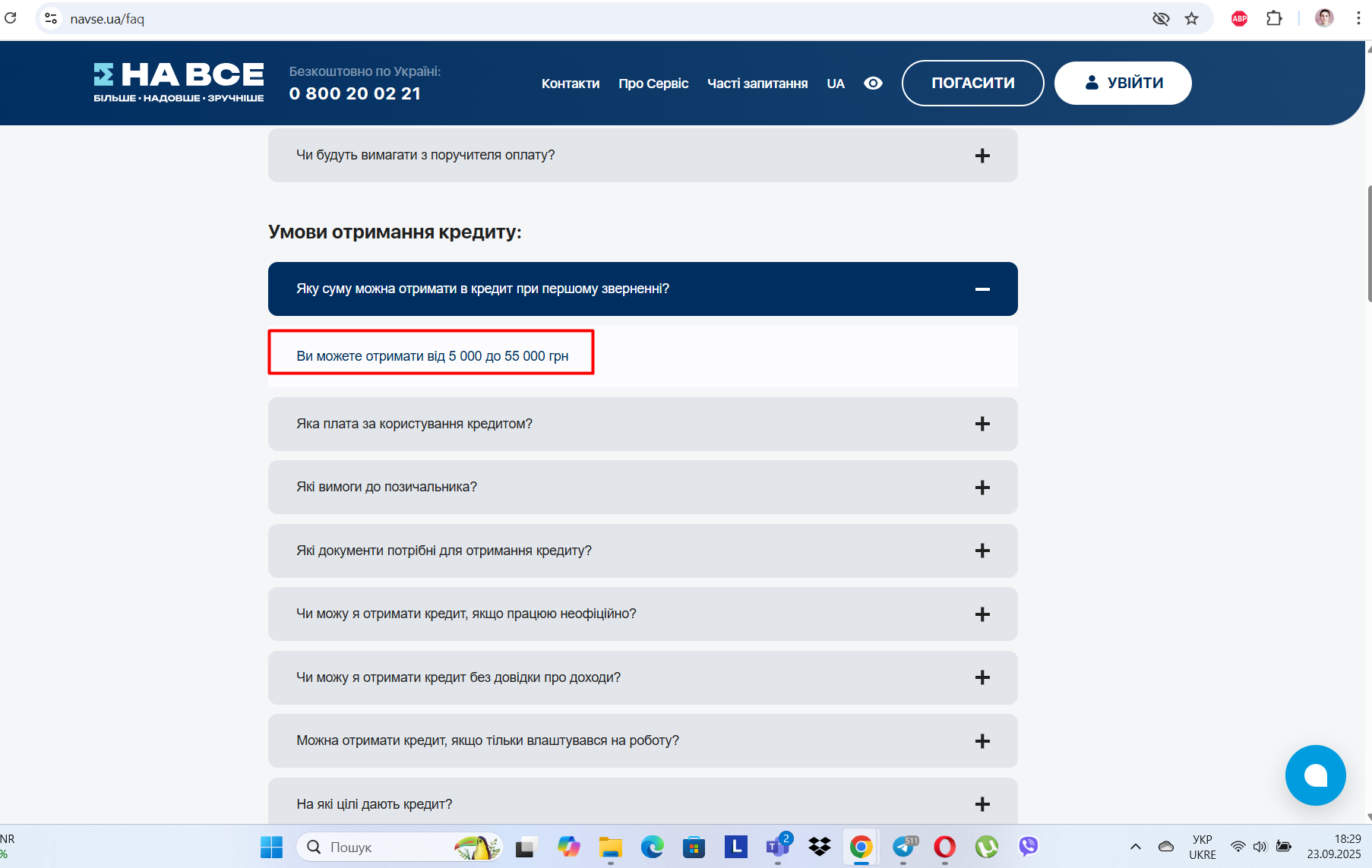The image size is (1372, 868).
Task: Select answer text 'від 5 000 до 55 000 грн'
Action: point(498,356)
